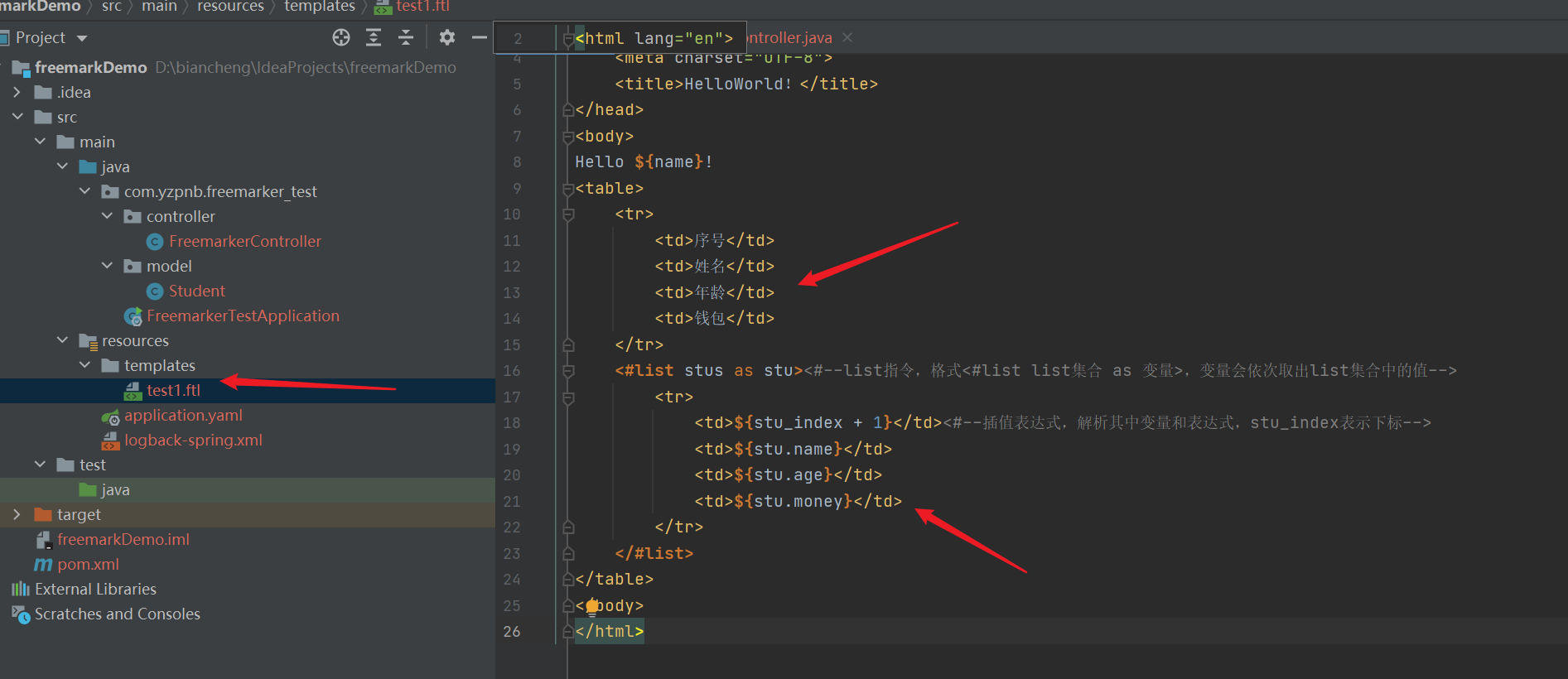This screenshot has width=1568, height=679.
Task: Click the ${stu.money} expression in editor
Action: tap(794, 501)
